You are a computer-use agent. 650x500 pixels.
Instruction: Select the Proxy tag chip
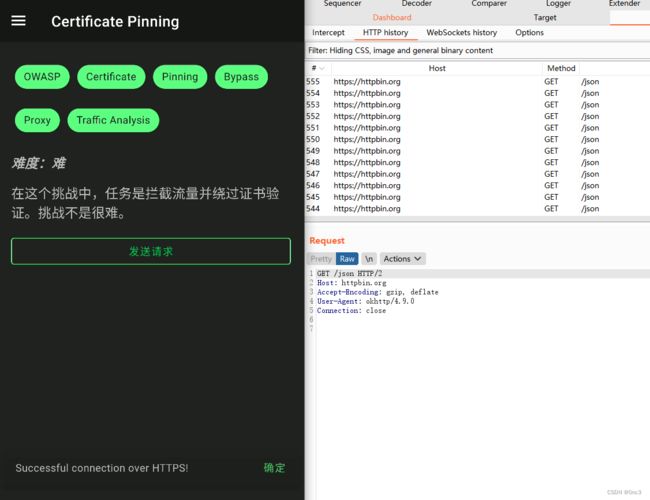37,120
